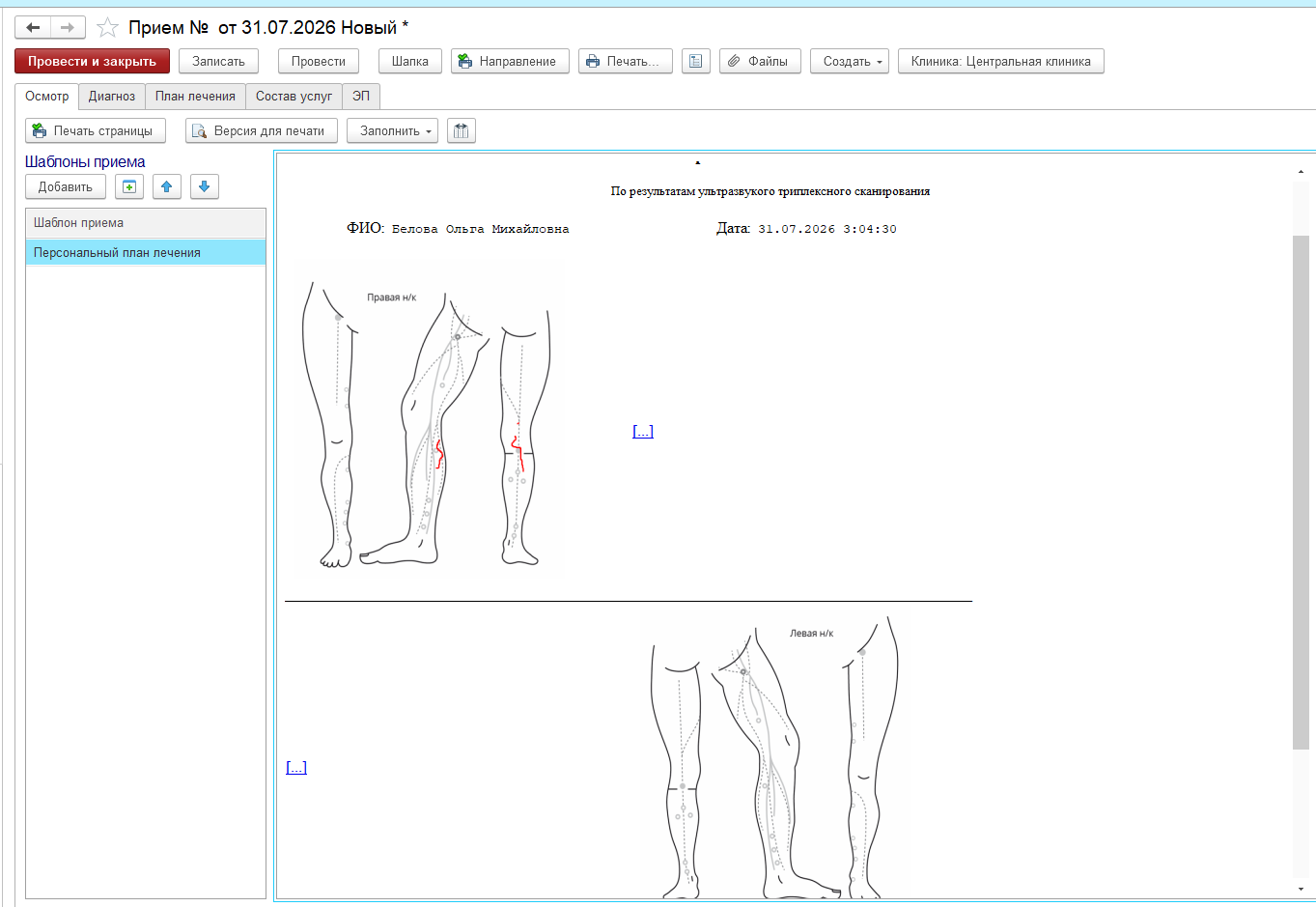This screenshot has height=907, width=1316.
Task: Open the Файлы attachments button
Action: [x=760, y=61]
